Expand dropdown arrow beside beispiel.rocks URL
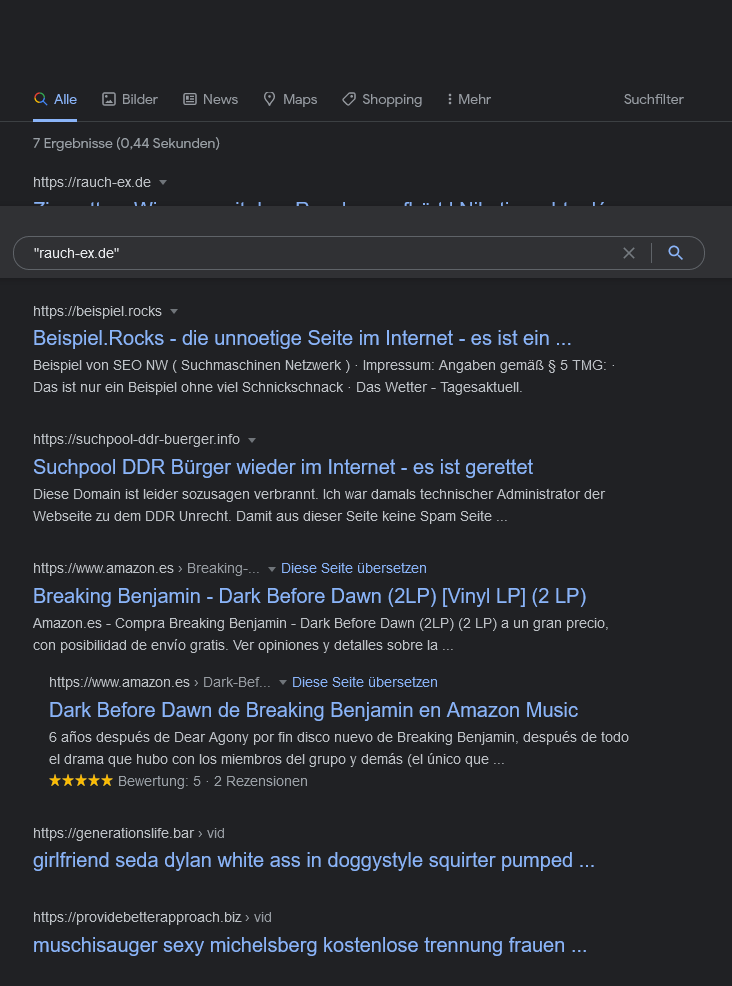This screenshot has height=986, width=732. [x=174, y=311]
